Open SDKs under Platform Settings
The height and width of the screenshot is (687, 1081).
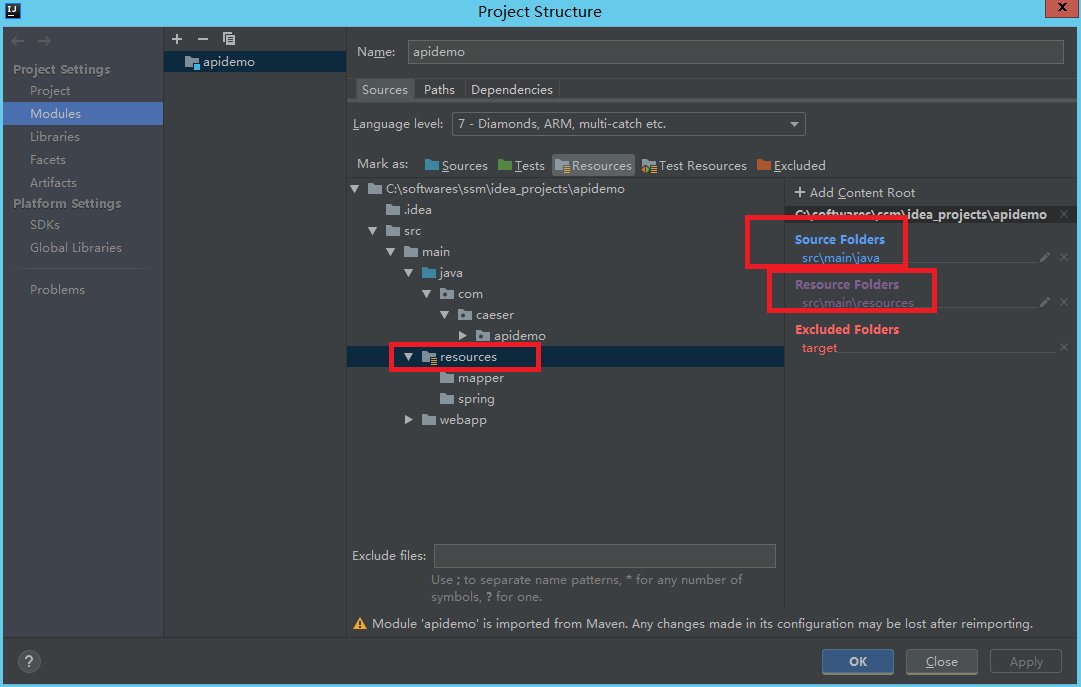pos(45,225)
